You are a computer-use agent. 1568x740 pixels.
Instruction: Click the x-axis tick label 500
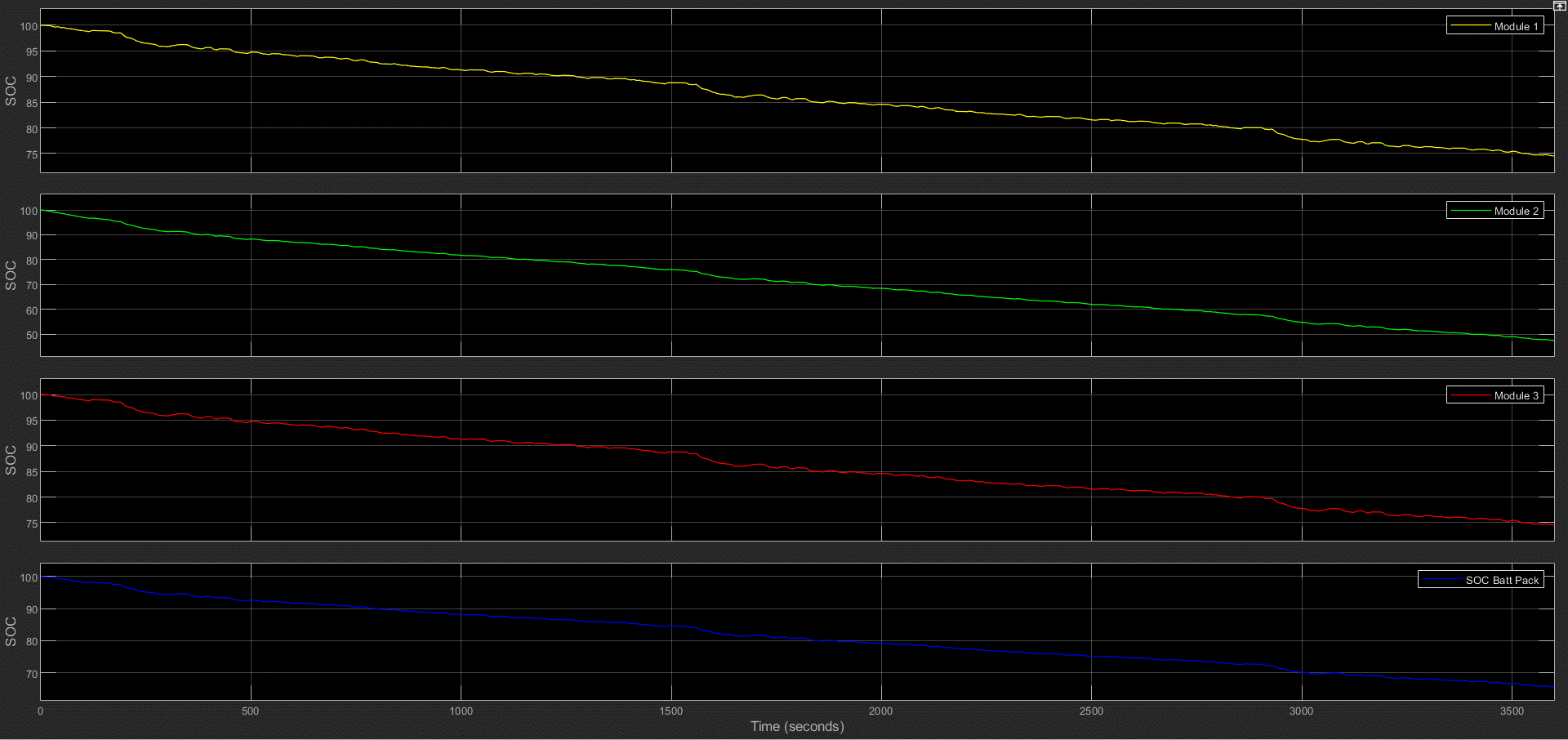click(251, 711)
